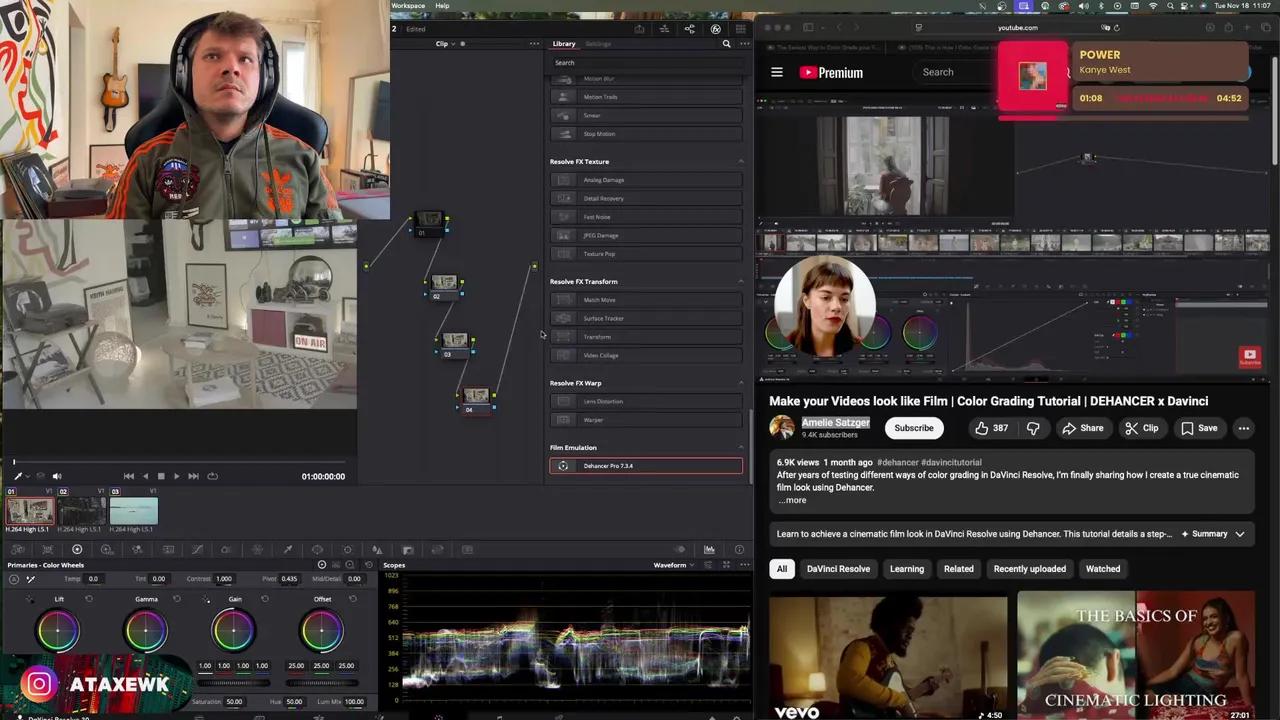Viewport: 1280px width, 720px height.
Task: Open the node graph options menu dots
Action: click(534, 44)
